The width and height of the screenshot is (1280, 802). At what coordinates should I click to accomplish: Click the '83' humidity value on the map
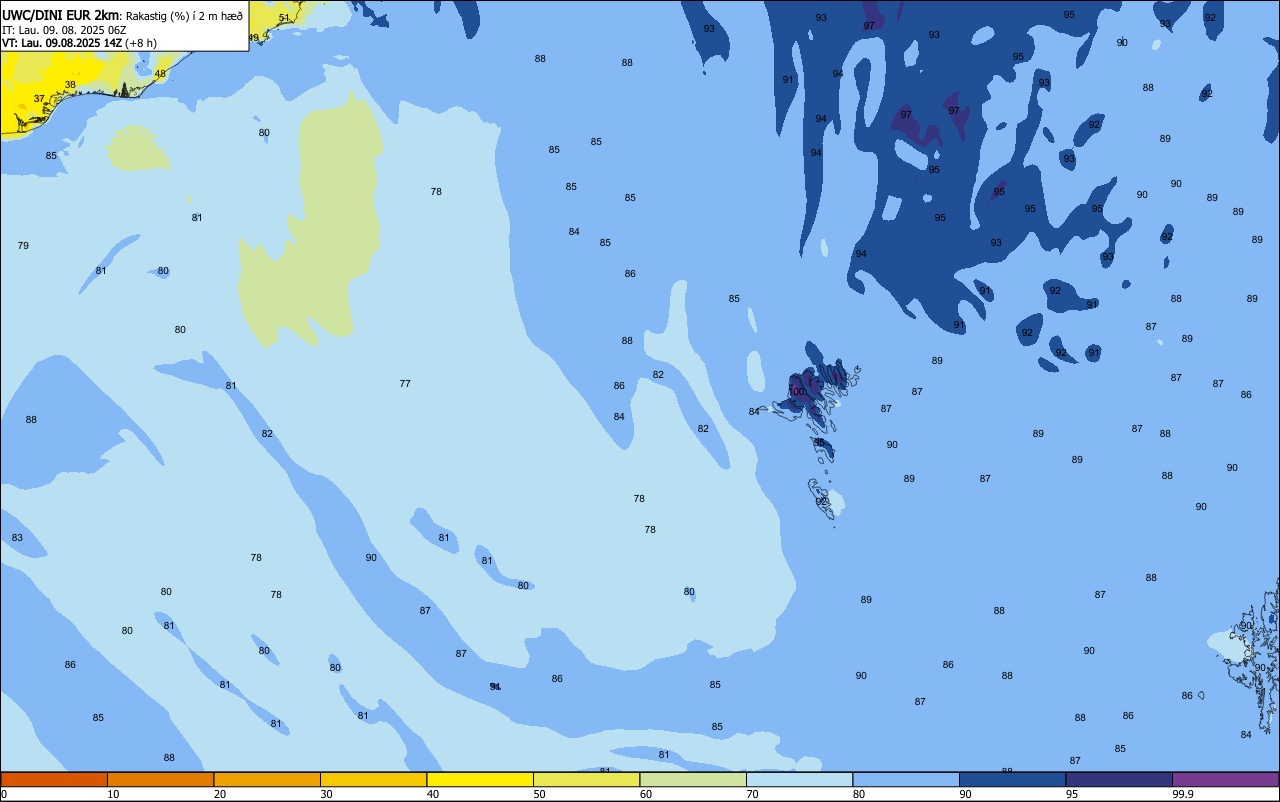17,538
